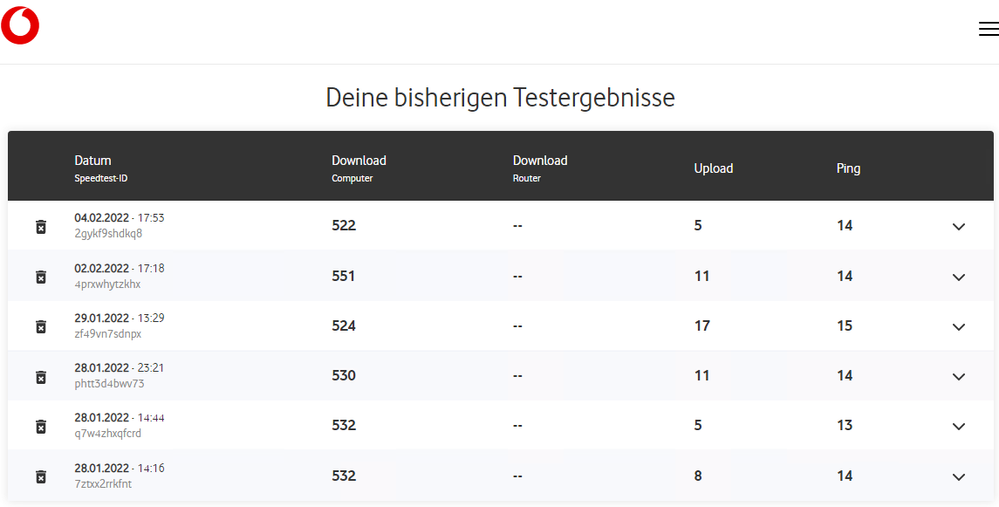The width and height of the screenshot is (999, 507).
Task: Delete the 29.01.2022 13:29 test result
Action: click(x=41, y=327)
